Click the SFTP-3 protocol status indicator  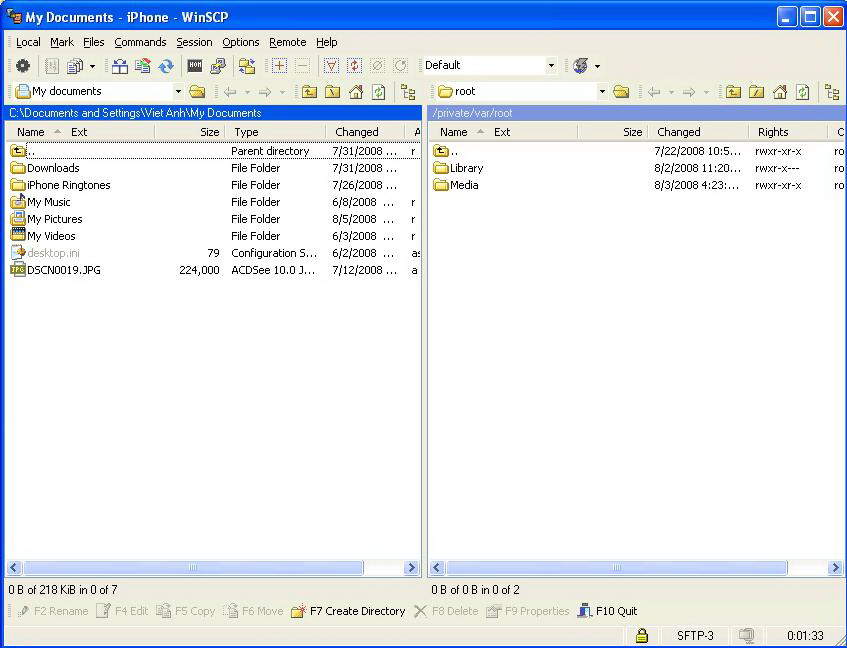pos(695,636)
